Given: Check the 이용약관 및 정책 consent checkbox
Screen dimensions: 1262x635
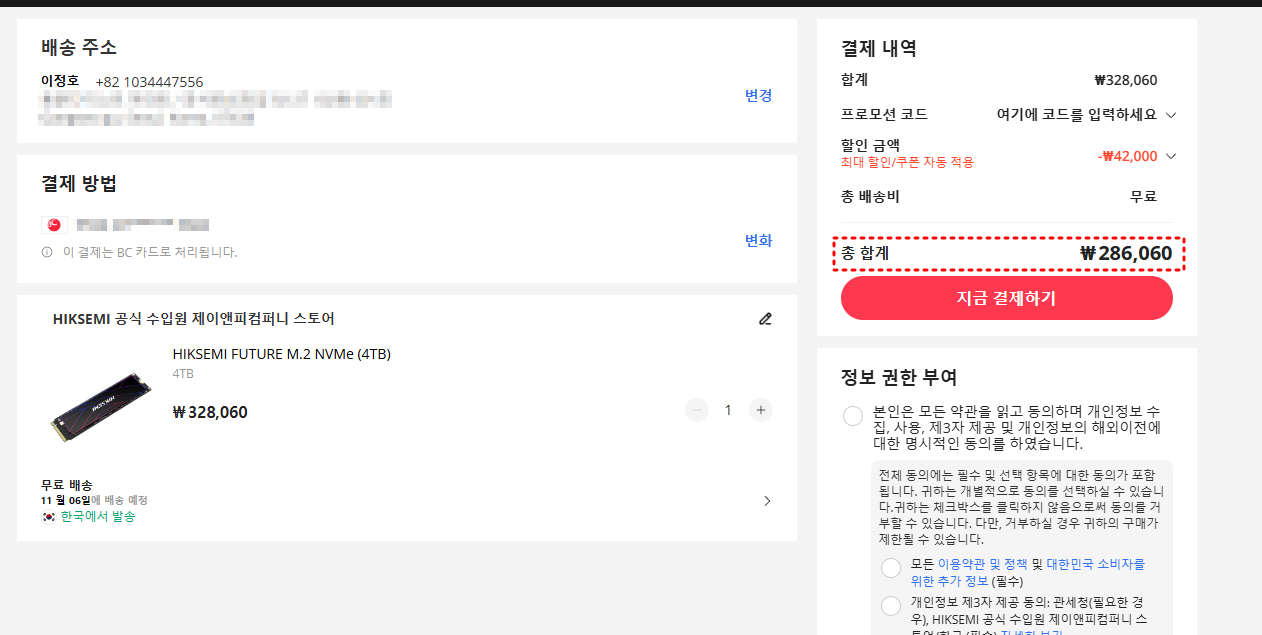Looking at the screenshot, I should pos(891,568).
